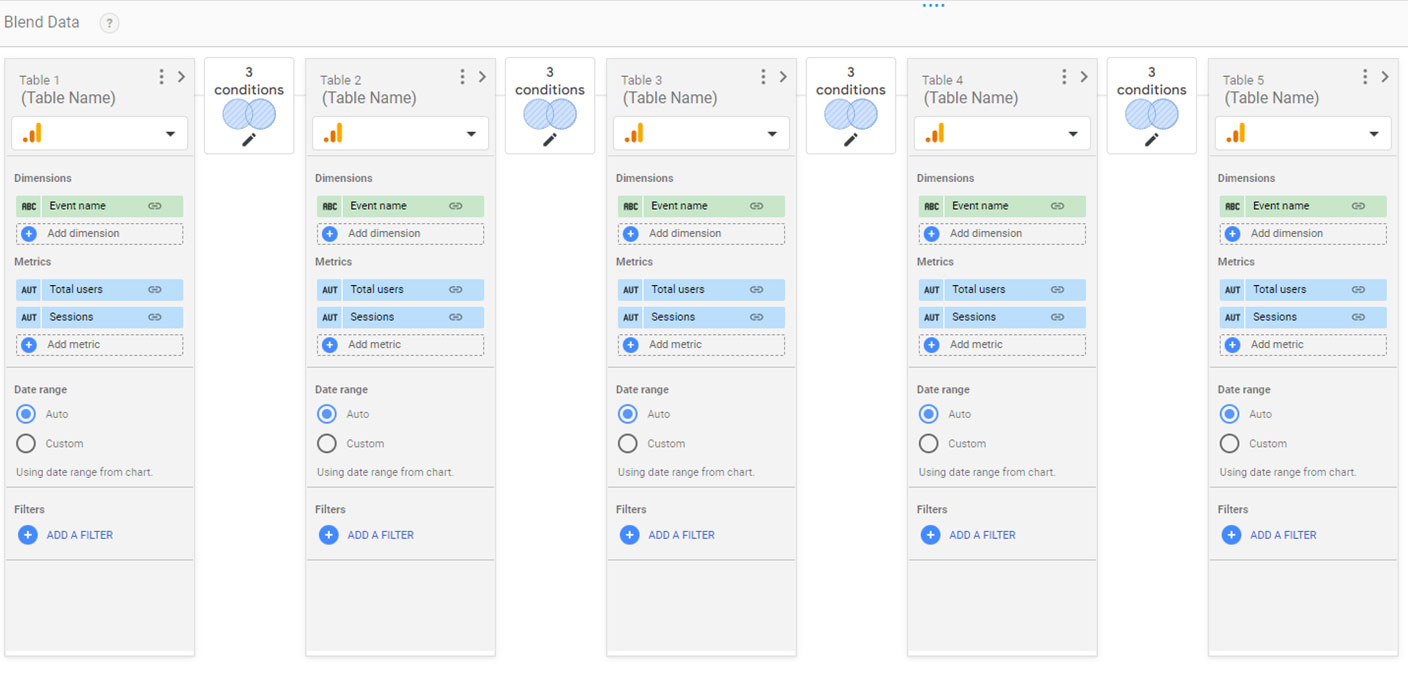Click link icon on Table 4 Sessions metric

point(1057,317)
